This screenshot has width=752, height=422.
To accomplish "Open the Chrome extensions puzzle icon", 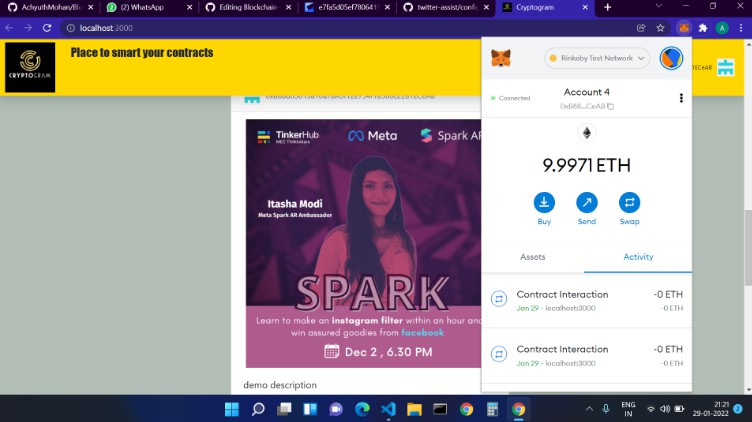I will 702,28.
